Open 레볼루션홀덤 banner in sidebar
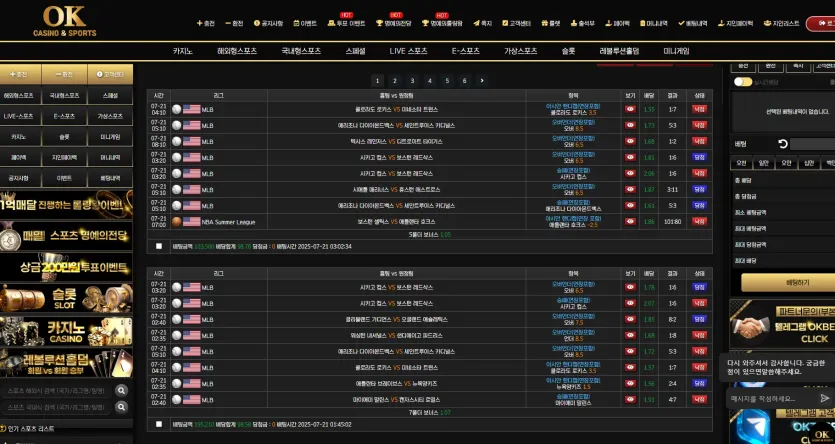The height and width of the screenshot is (444, 835). [66, 363]
